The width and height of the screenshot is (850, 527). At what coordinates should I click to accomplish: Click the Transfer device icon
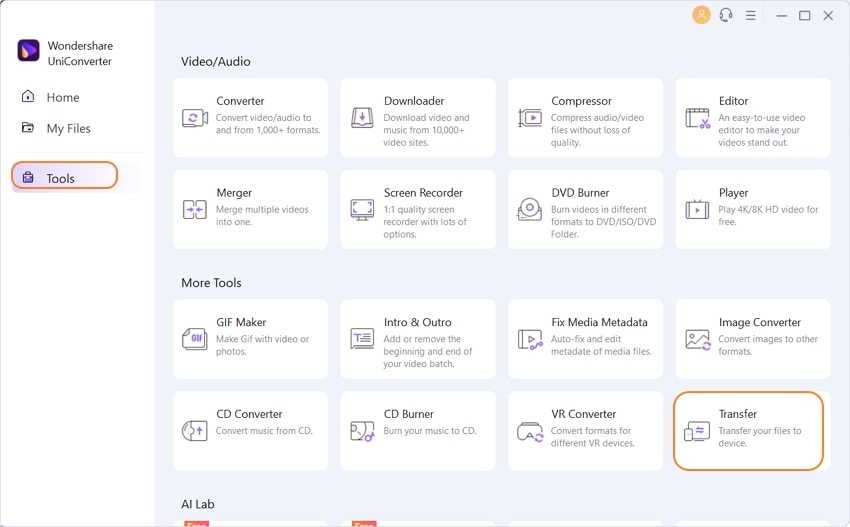coord(697,432)
